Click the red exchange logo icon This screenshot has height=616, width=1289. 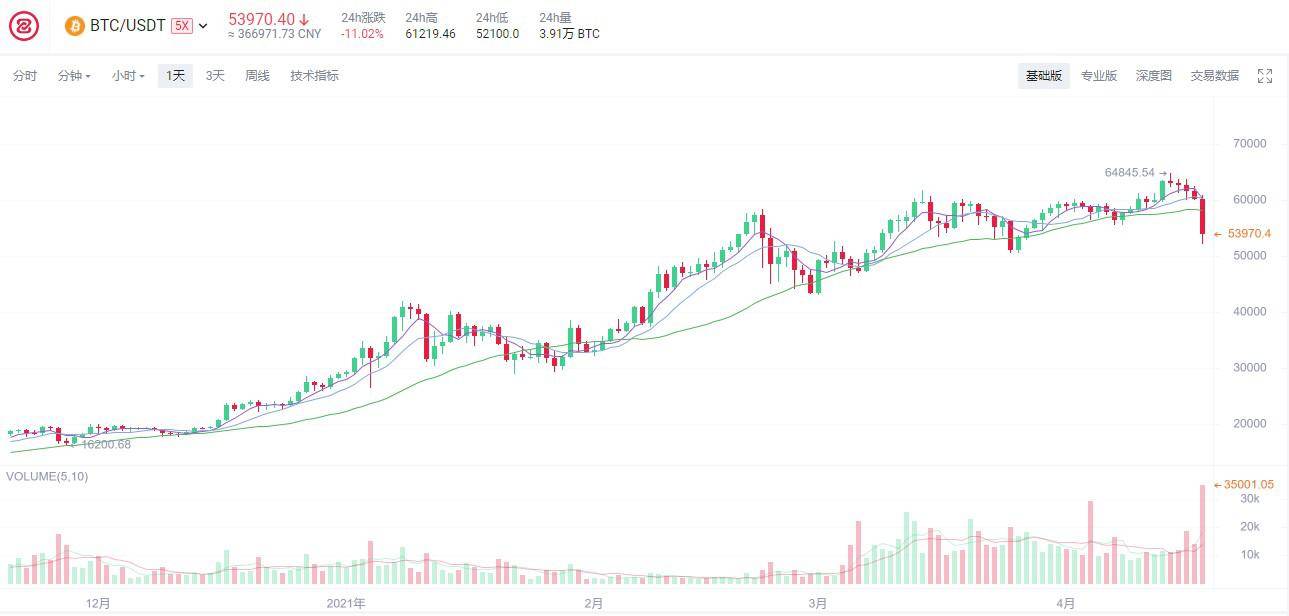coord(24,27)
